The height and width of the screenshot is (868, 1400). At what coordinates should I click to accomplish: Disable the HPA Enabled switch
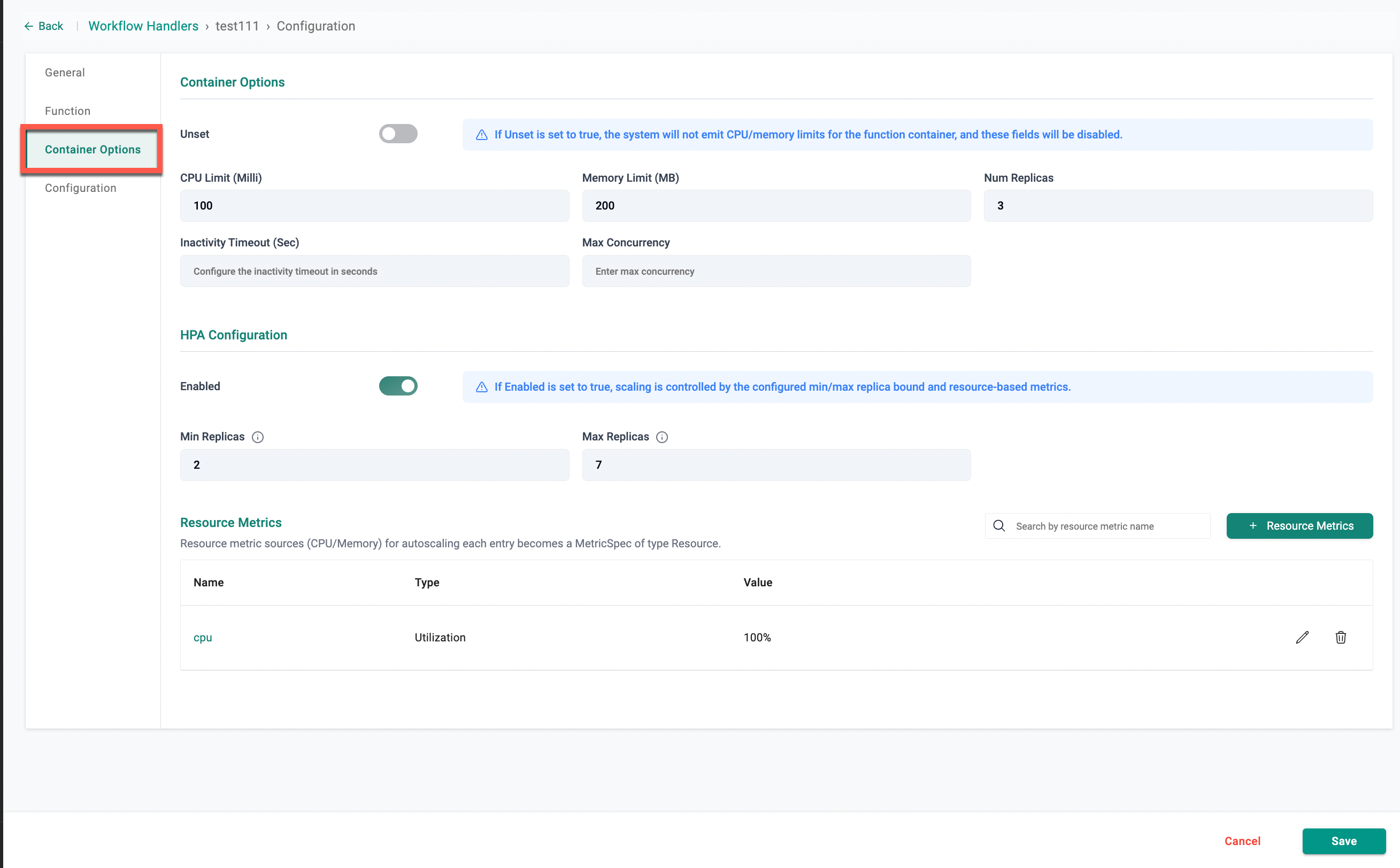(x=398, y=386)
